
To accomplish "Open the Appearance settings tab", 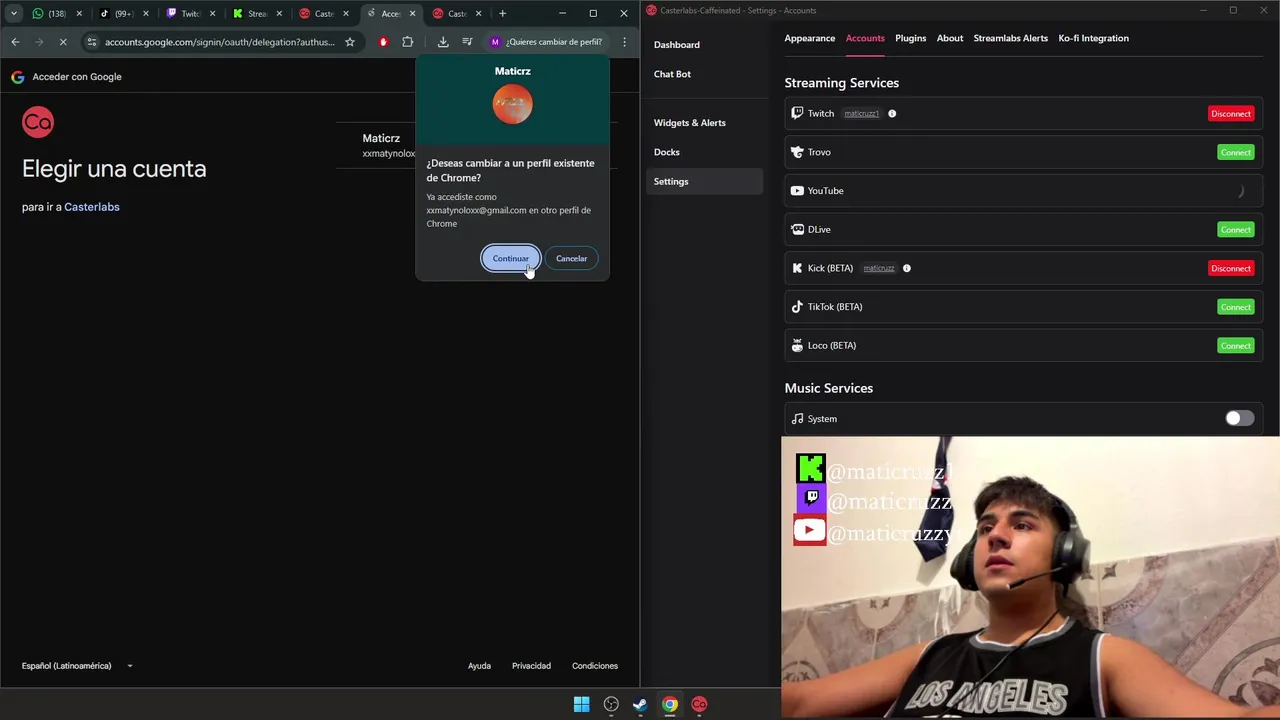I will (x=809, y=38).
